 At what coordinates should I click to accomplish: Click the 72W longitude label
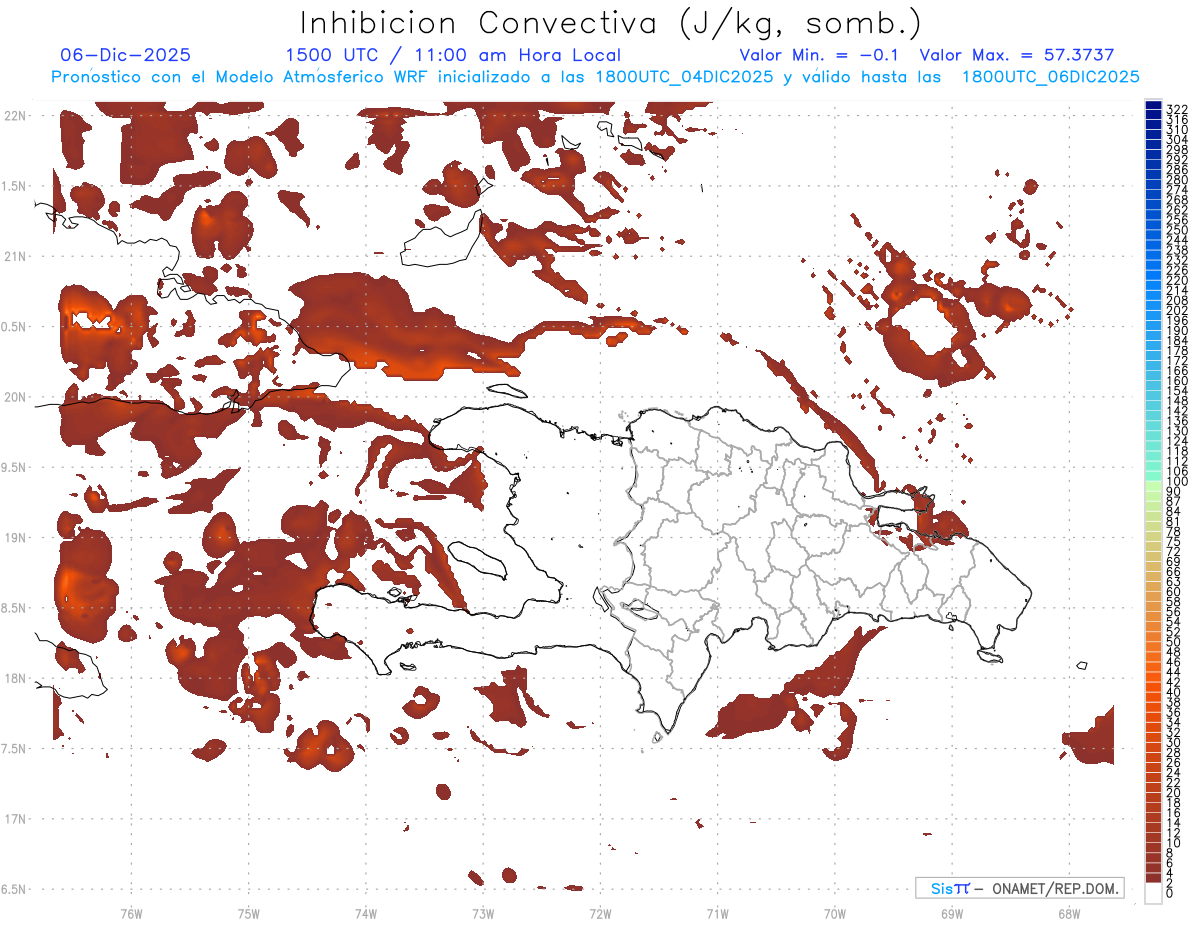(x=600, y=912)
